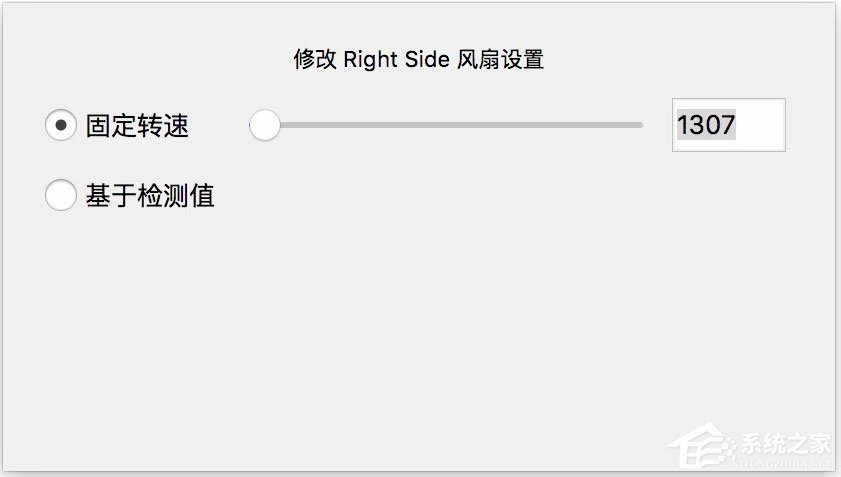The height and width of the screenshot is (477, 841).
Task: Click the 固定转速 label text
Action: point(137,126)
